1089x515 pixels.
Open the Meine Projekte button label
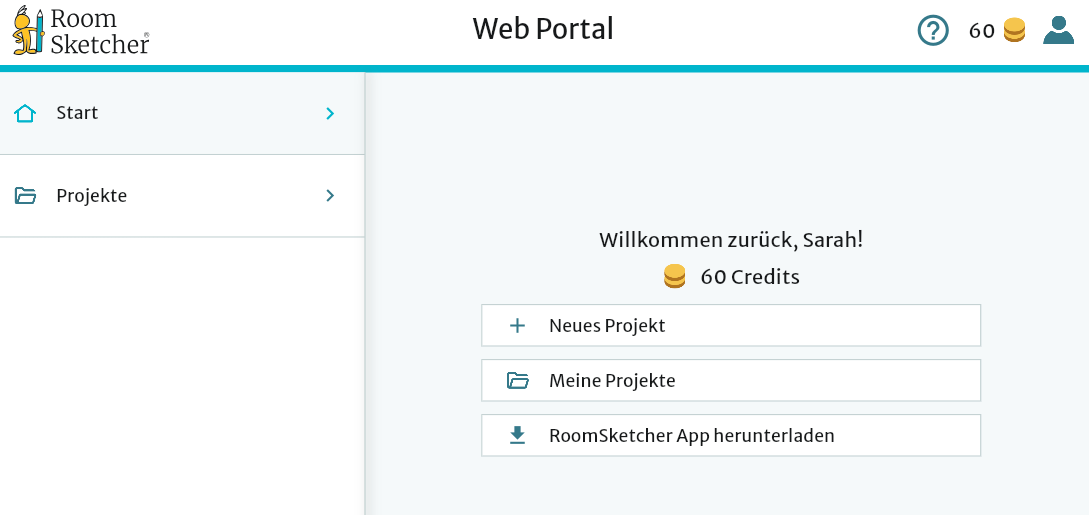(612, 380)
